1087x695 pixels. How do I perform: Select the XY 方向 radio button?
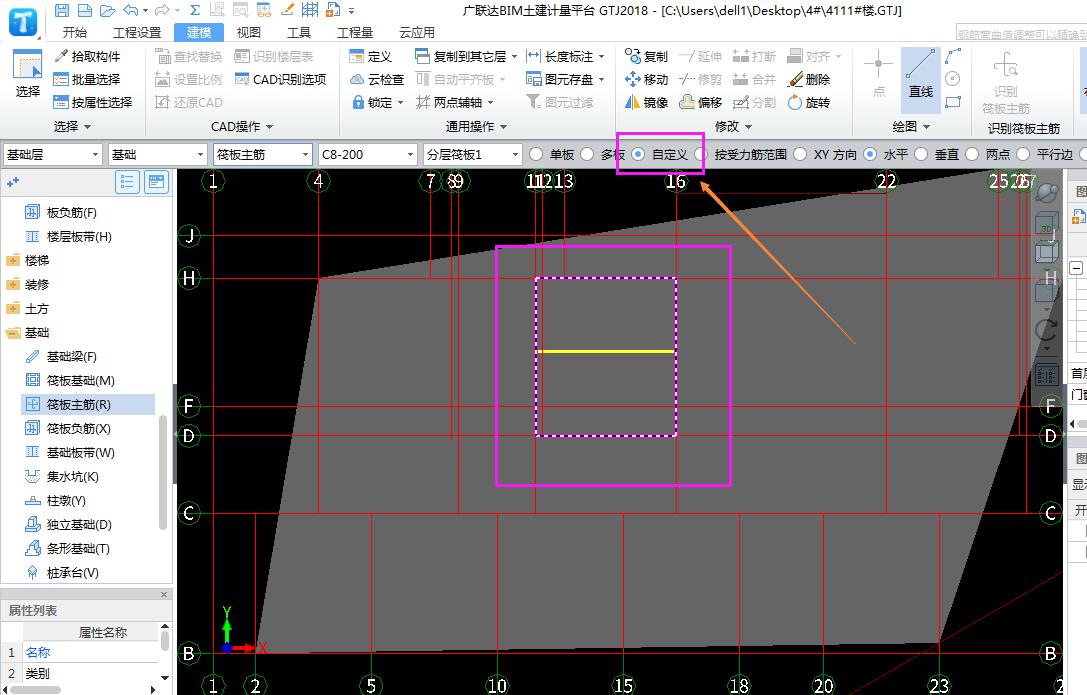(x=800, y=154)
